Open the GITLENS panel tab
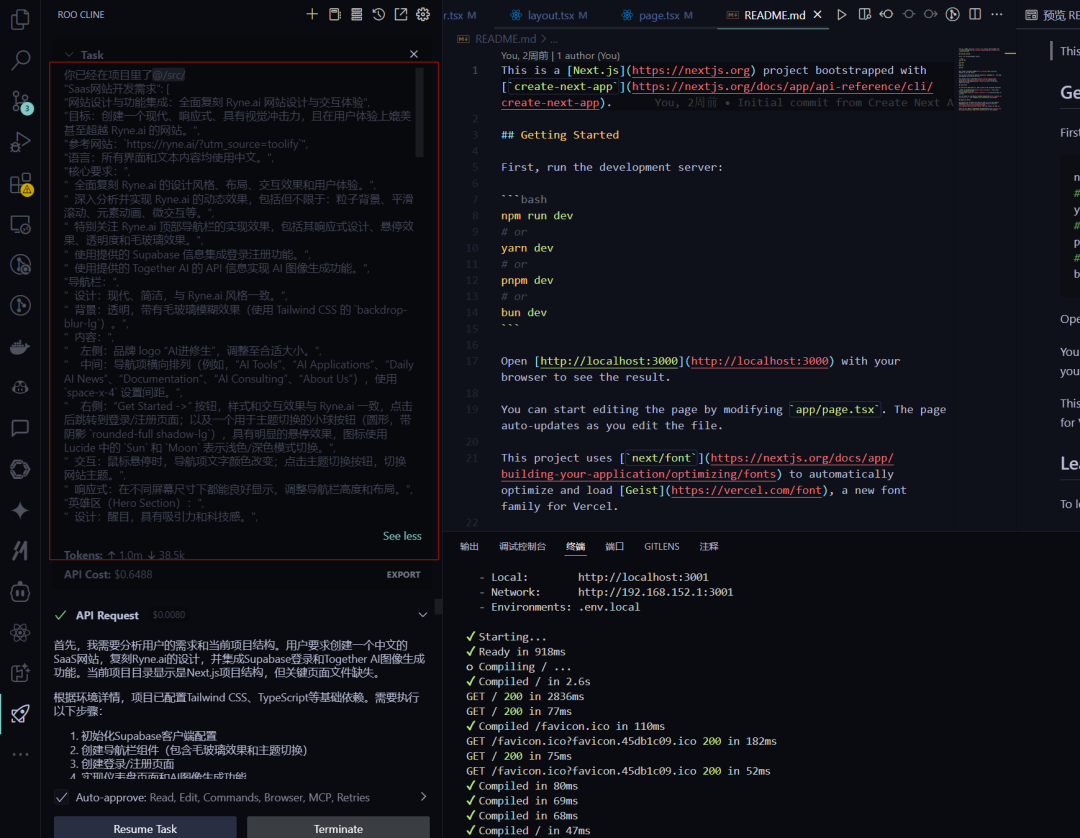The width and height of the screenshot is (1080, 838). pyautogui.click(x=661, y=546)
